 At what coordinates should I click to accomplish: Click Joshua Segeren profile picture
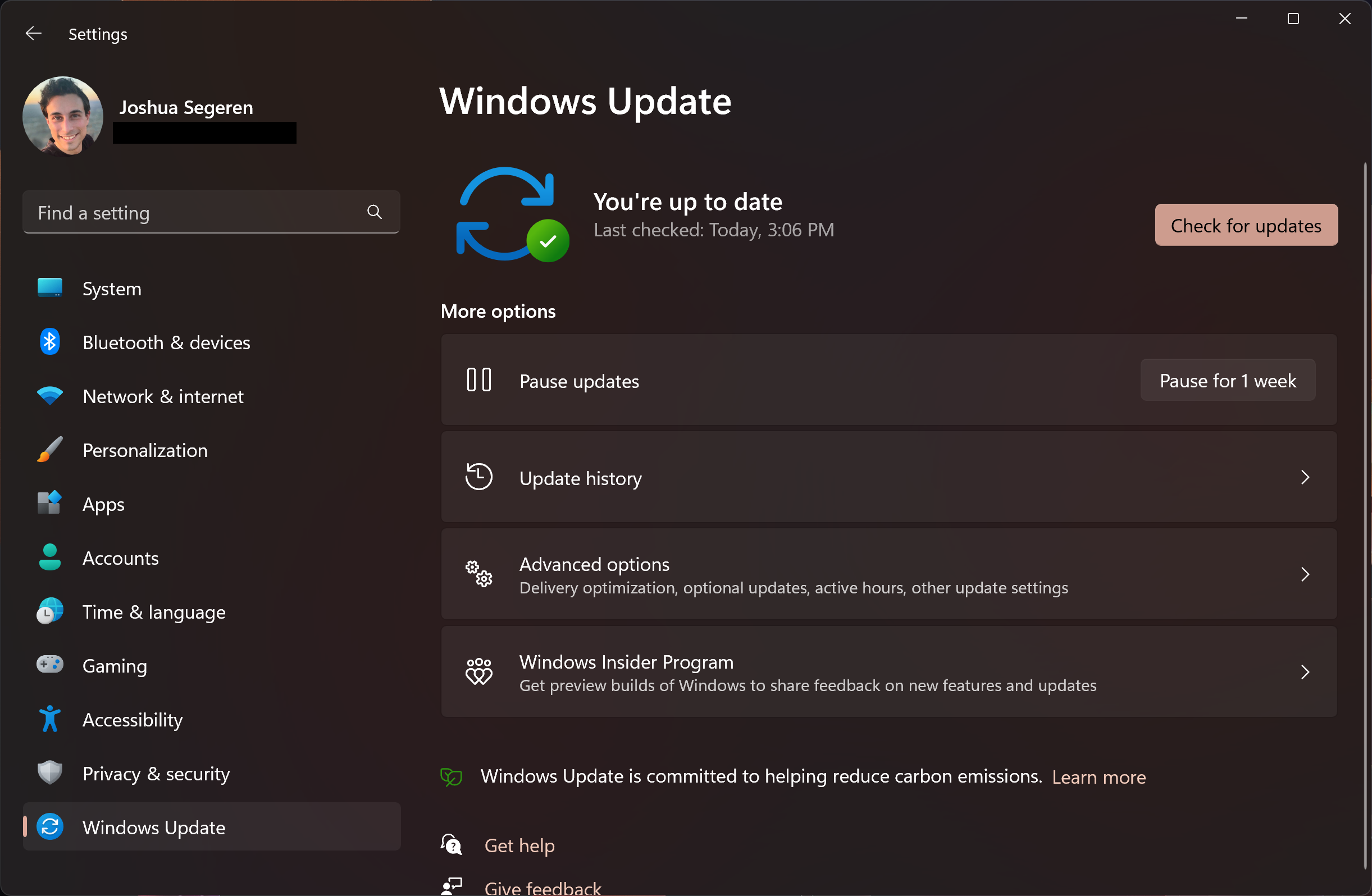pos(63,116)
